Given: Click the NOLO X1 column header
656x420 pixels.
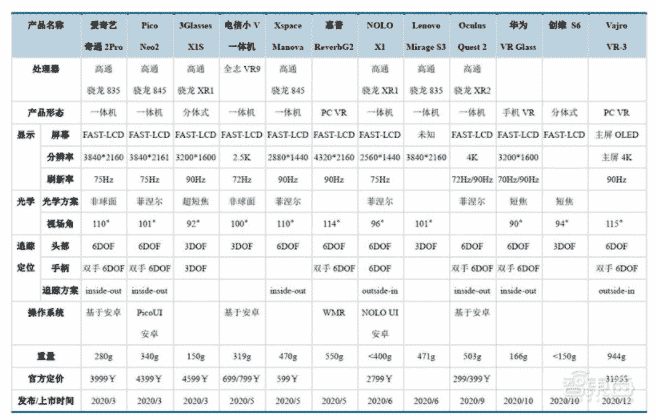Looking at the screenshot, I should 380,36.
